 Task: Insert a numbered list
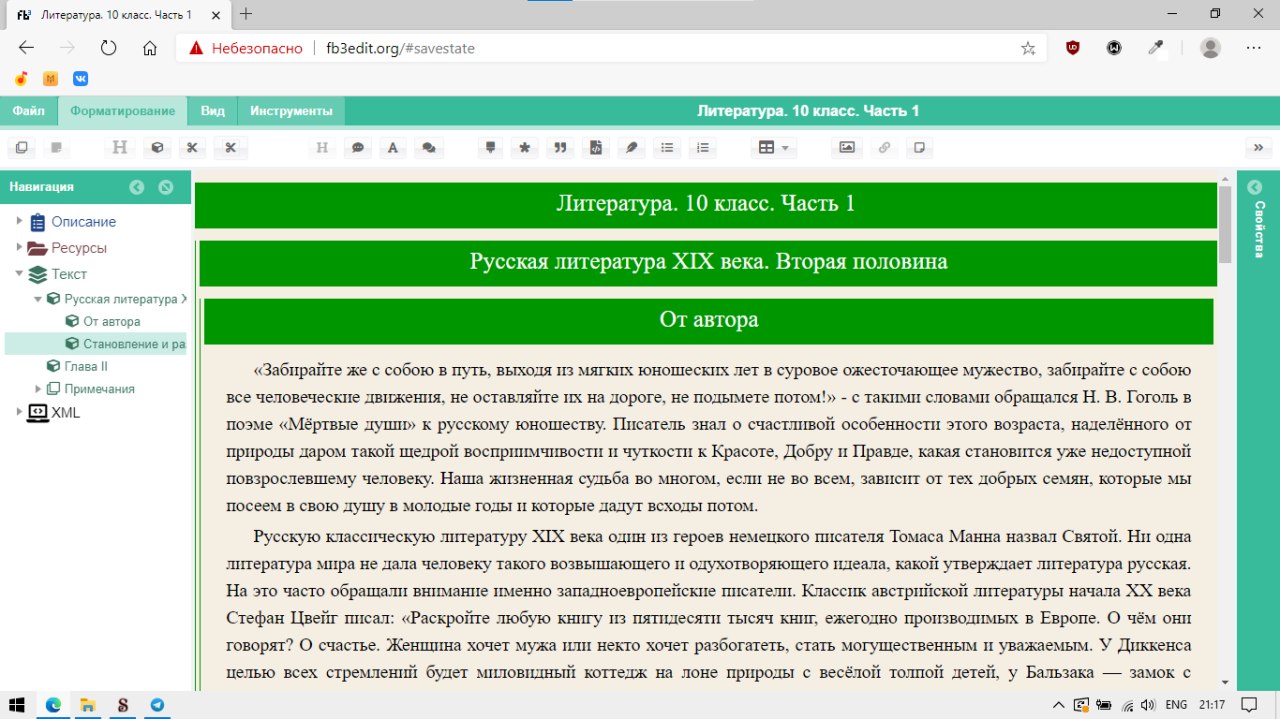[x=703, y=148]
